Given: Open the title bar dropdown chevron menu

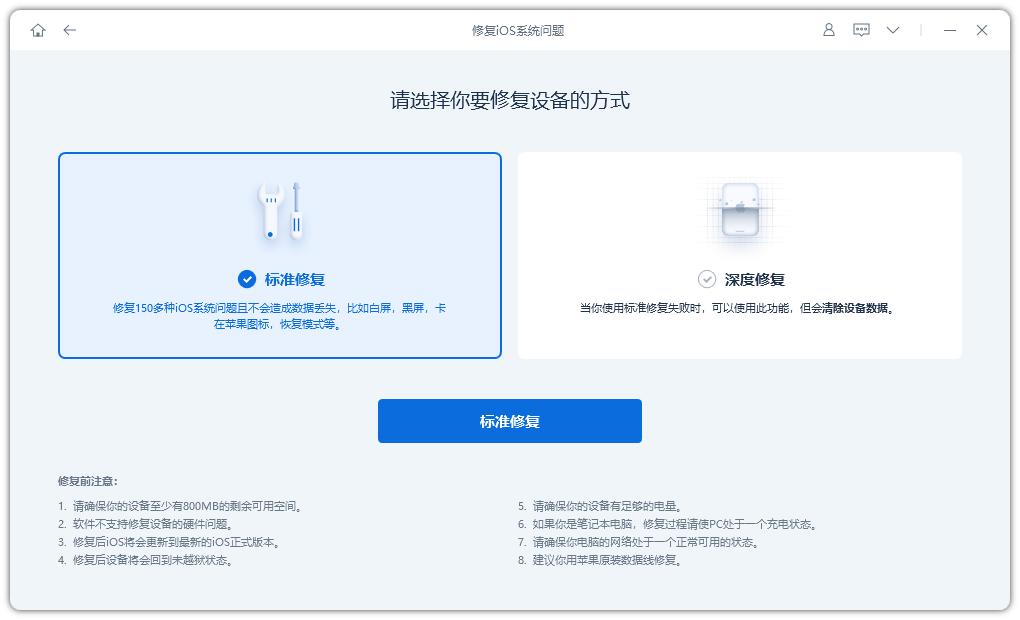Looking at the screenshot, I should point(892,30).
